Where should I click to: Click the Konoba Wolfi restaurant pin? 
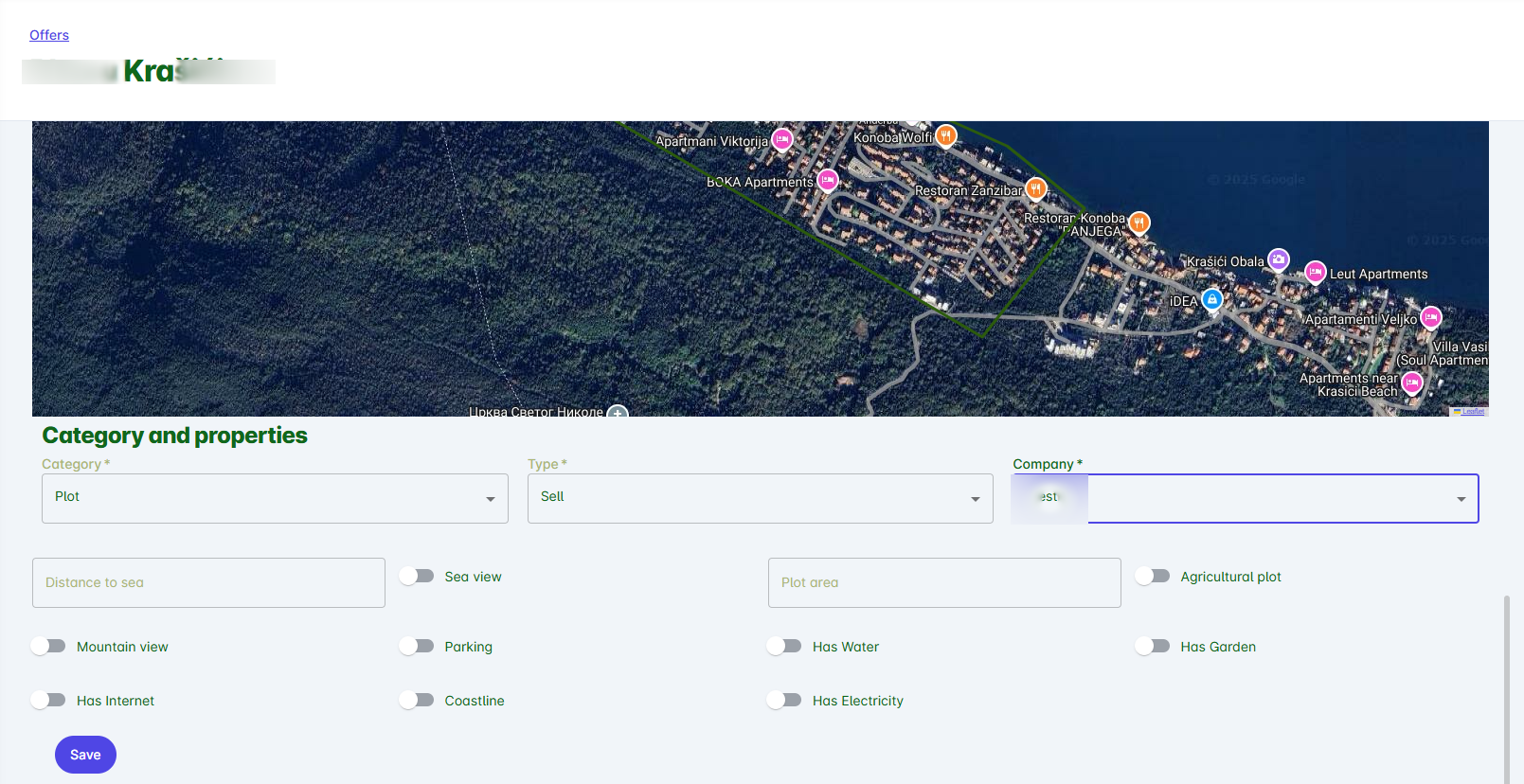[945, 135]
